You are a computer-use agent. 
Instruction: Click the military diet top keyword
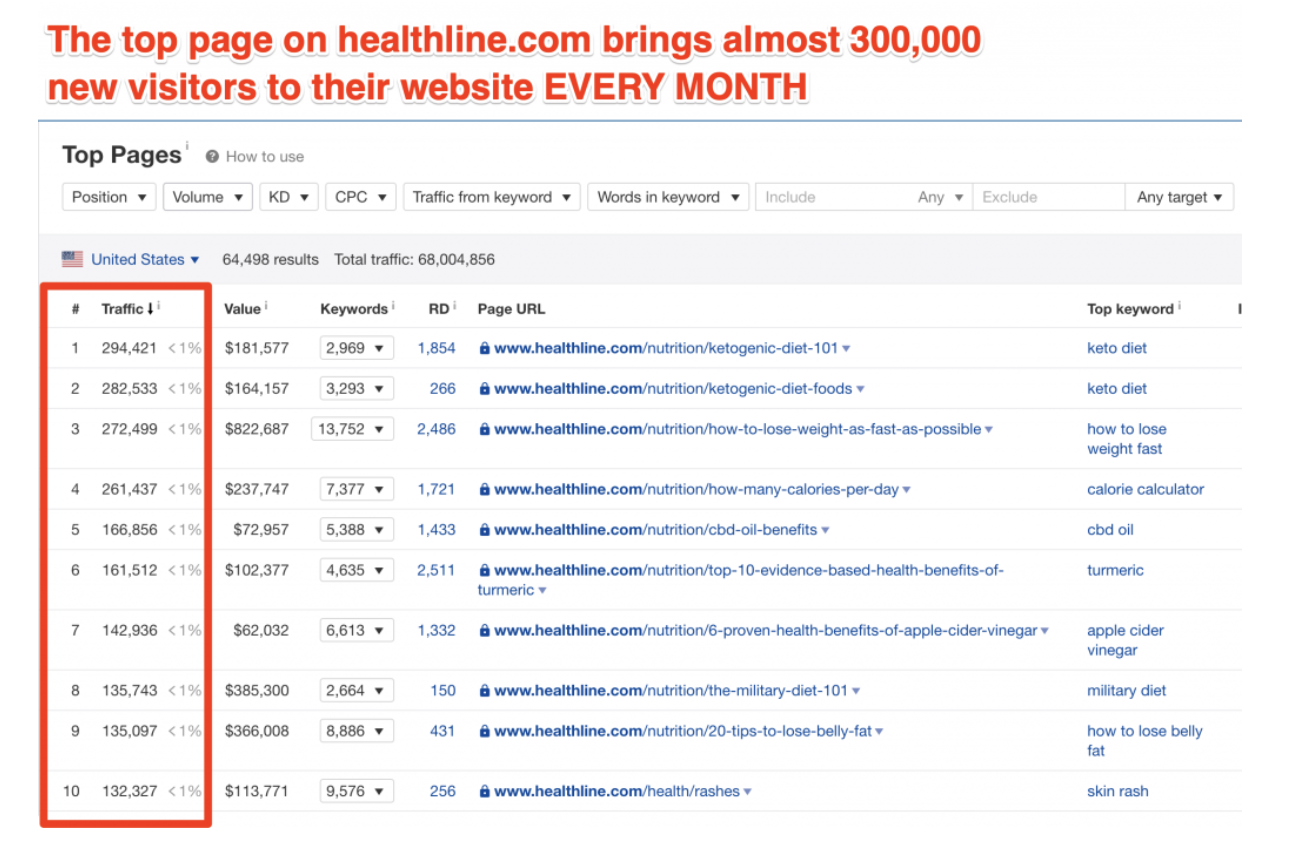(1126, 690)
